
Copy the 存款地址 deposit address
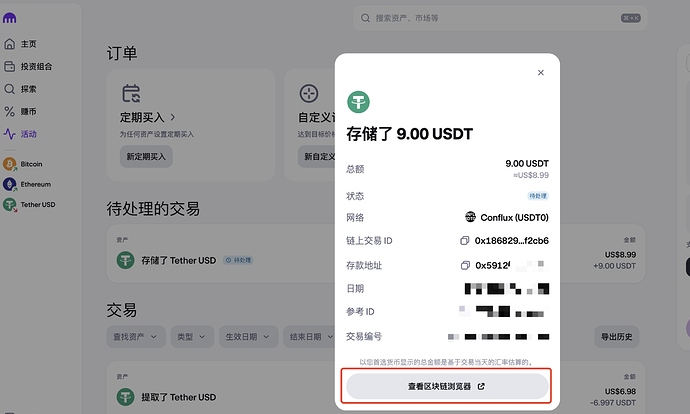464,265
